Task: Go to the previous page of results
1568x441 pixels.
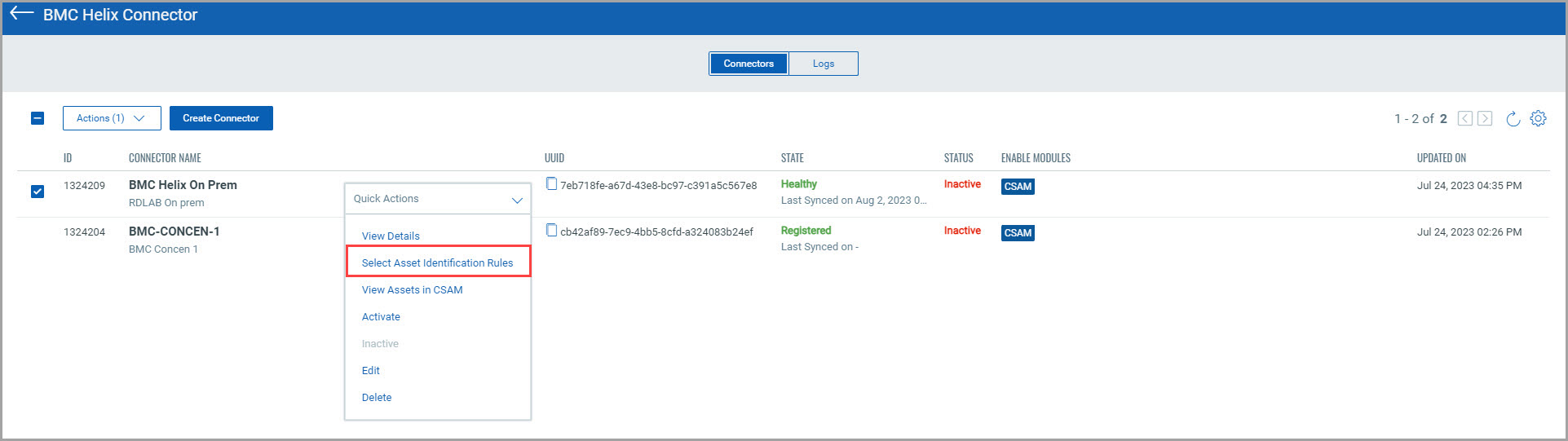Action: pos(1465,118)
